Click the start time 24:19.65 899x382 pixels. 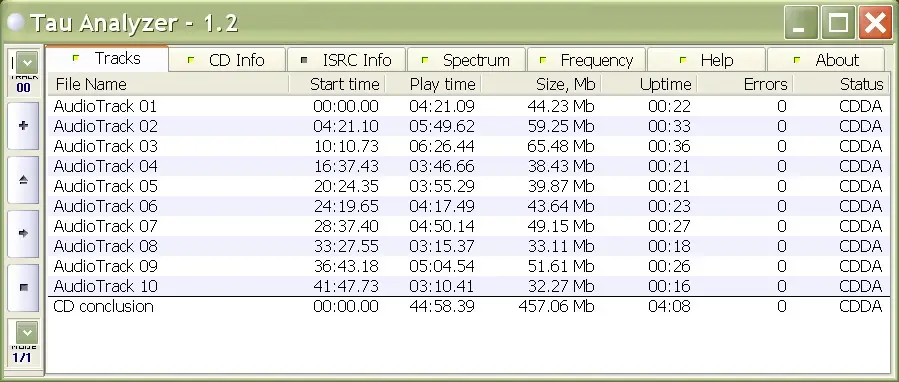click(x=346, y=206)
